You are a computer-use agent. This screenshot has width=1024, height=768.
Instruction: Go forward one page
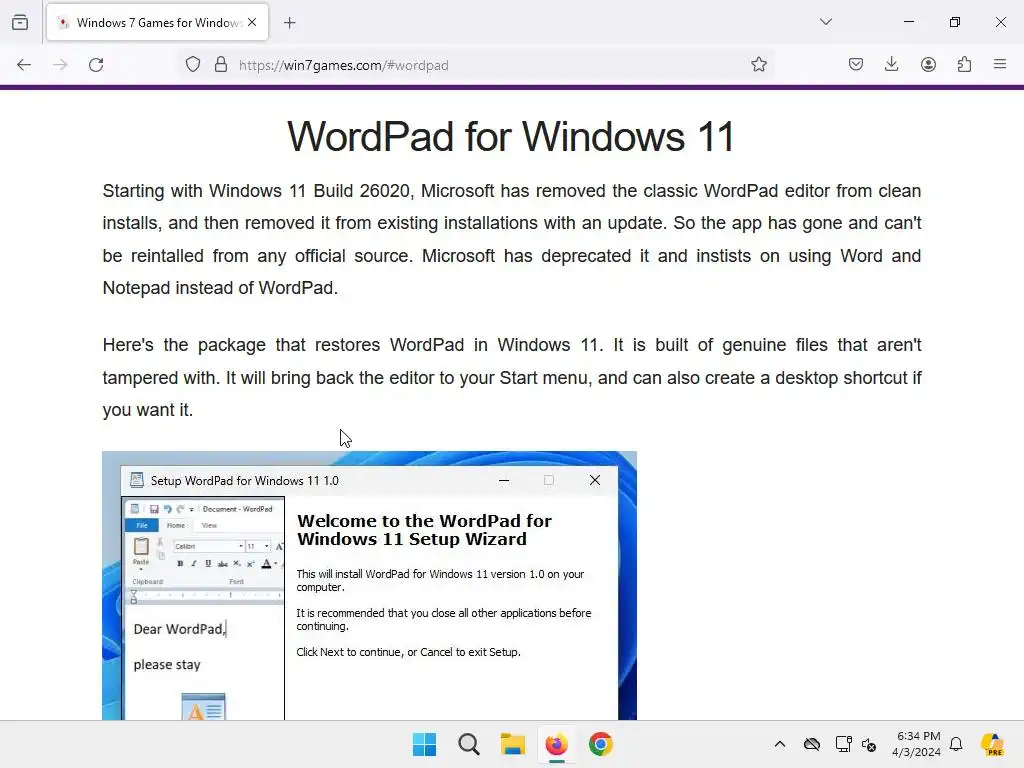pos(60,65)
